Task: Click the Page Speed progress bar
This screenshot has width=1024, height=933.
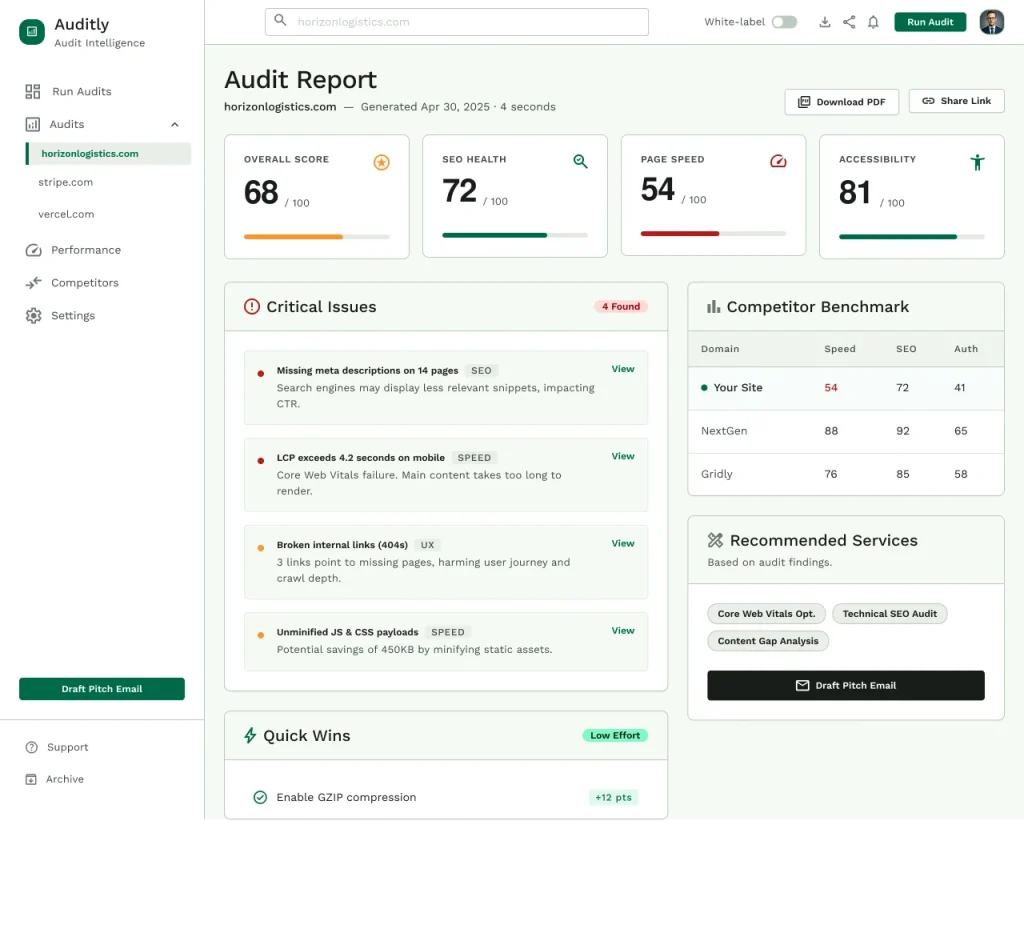Action: (x=713, y=233)
